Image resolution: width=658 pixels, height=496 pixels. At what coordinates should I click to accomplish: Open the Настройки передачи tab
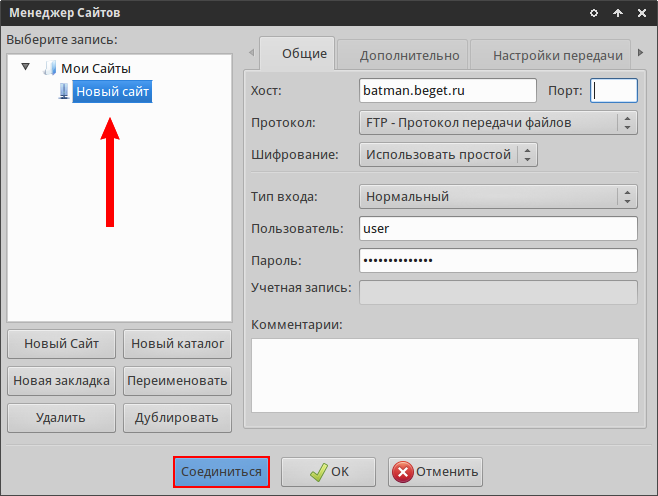coord(551,55)
